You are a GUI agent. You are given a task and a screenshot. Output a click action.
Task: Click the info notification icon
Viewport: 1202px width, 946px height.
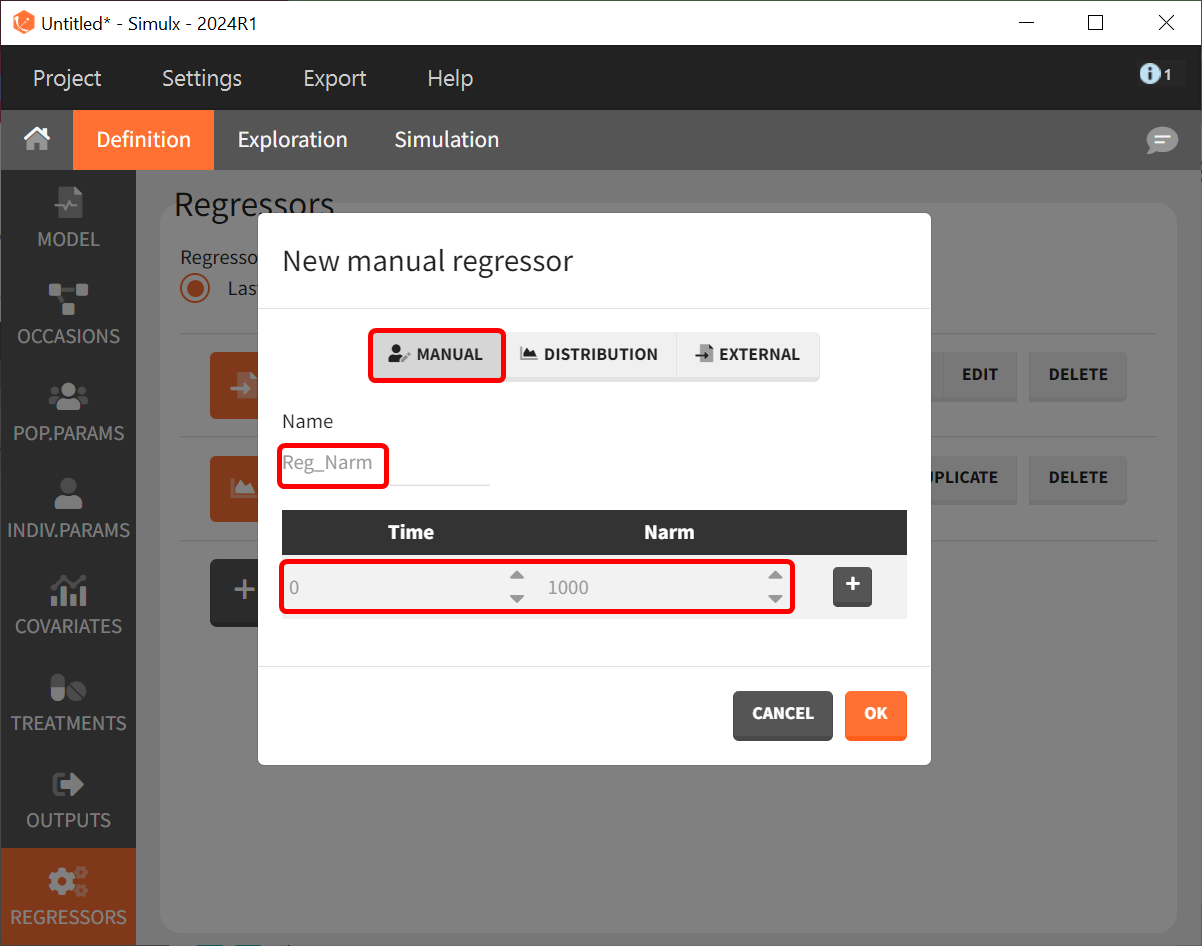coord(1155,74)
